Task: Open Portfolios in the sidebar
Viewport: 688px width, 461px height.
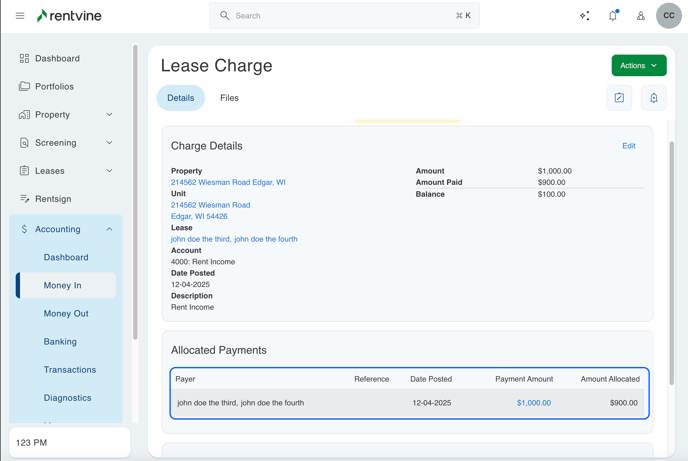Action: (54, 87)
